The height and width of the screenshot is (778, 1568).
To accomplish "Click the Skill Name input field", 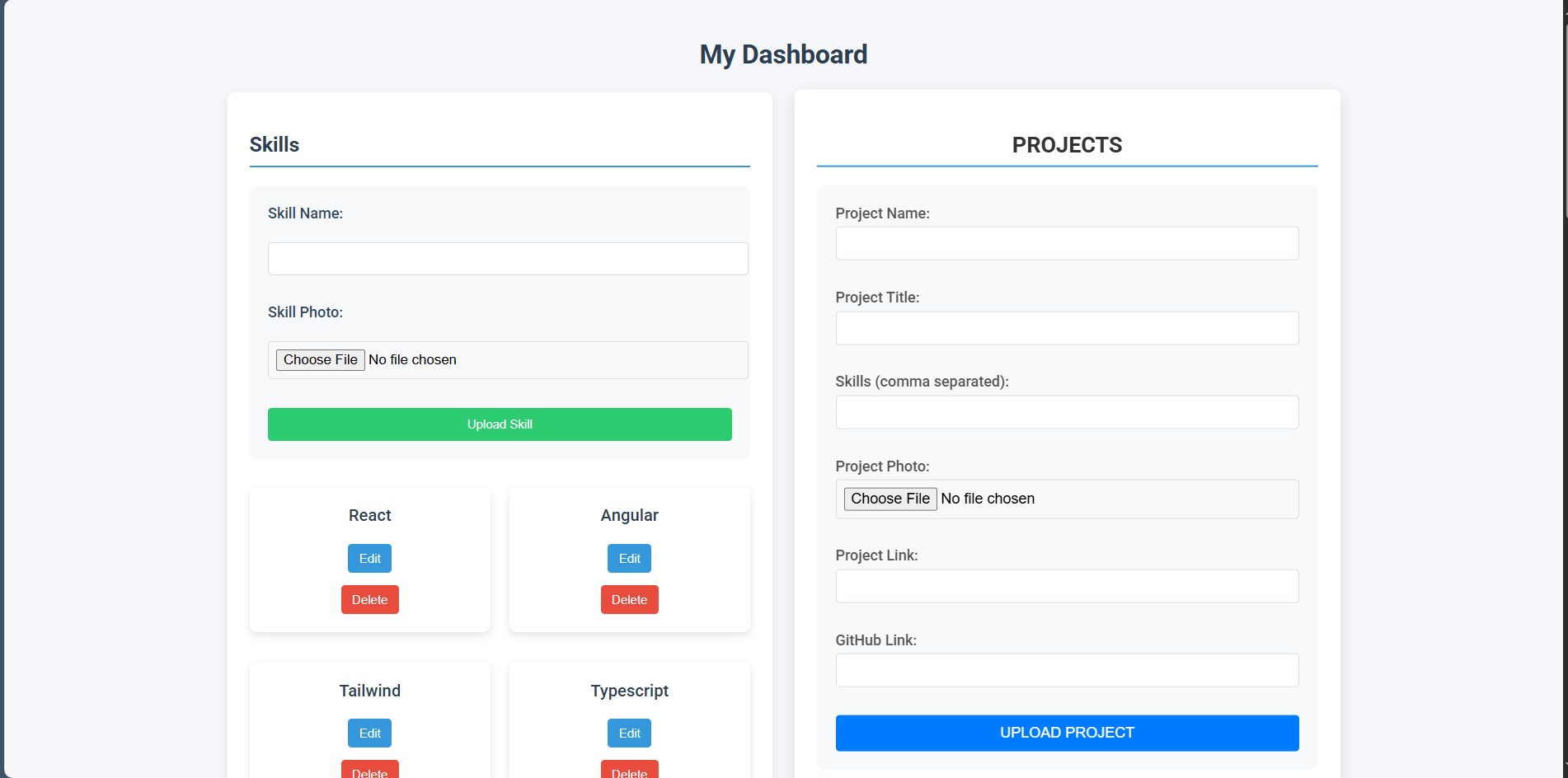I will (507, 258).
